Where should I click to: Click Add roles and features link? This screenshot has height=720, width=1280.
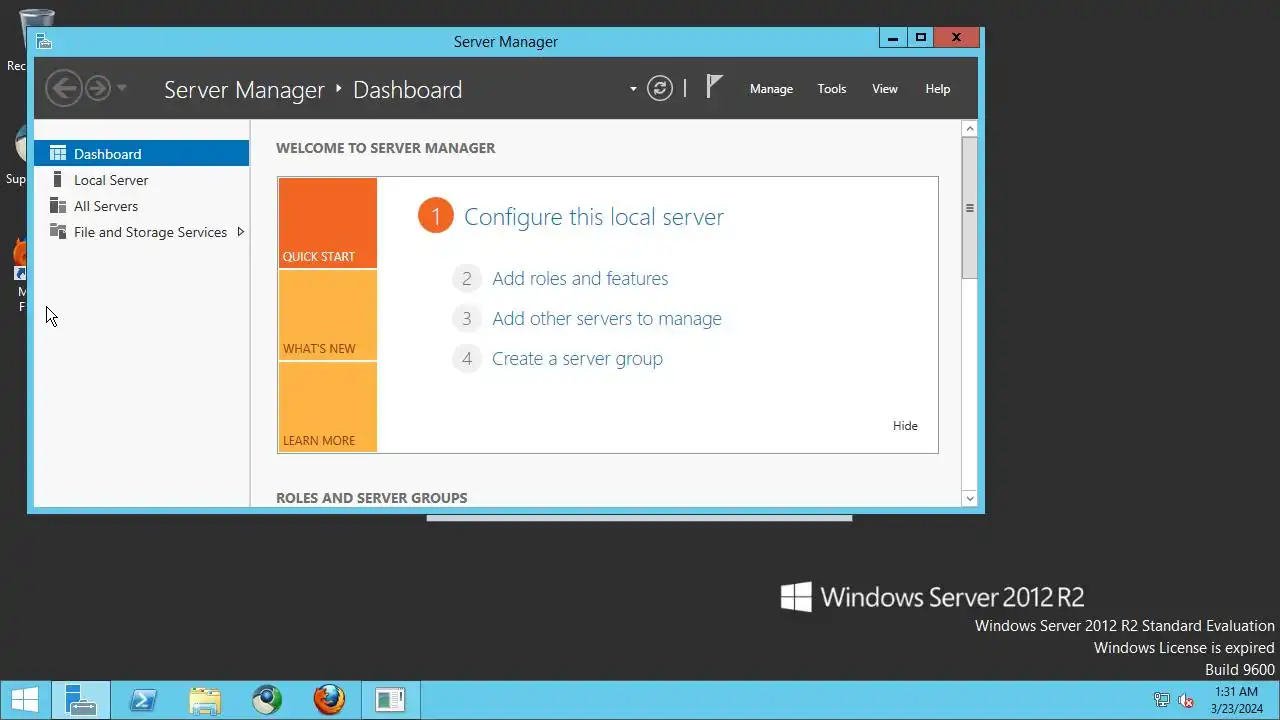pos(580,279)
